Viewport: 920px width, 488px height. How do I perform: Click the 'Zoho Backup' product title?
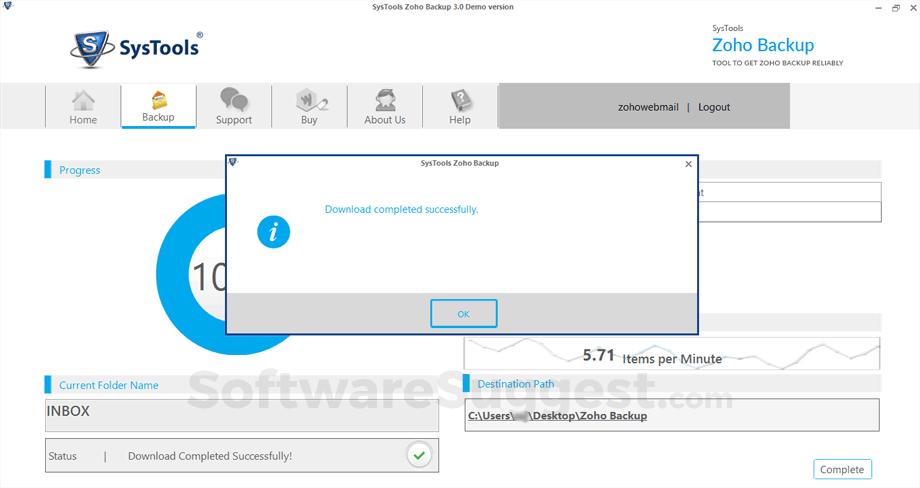(x=763, y=45)
